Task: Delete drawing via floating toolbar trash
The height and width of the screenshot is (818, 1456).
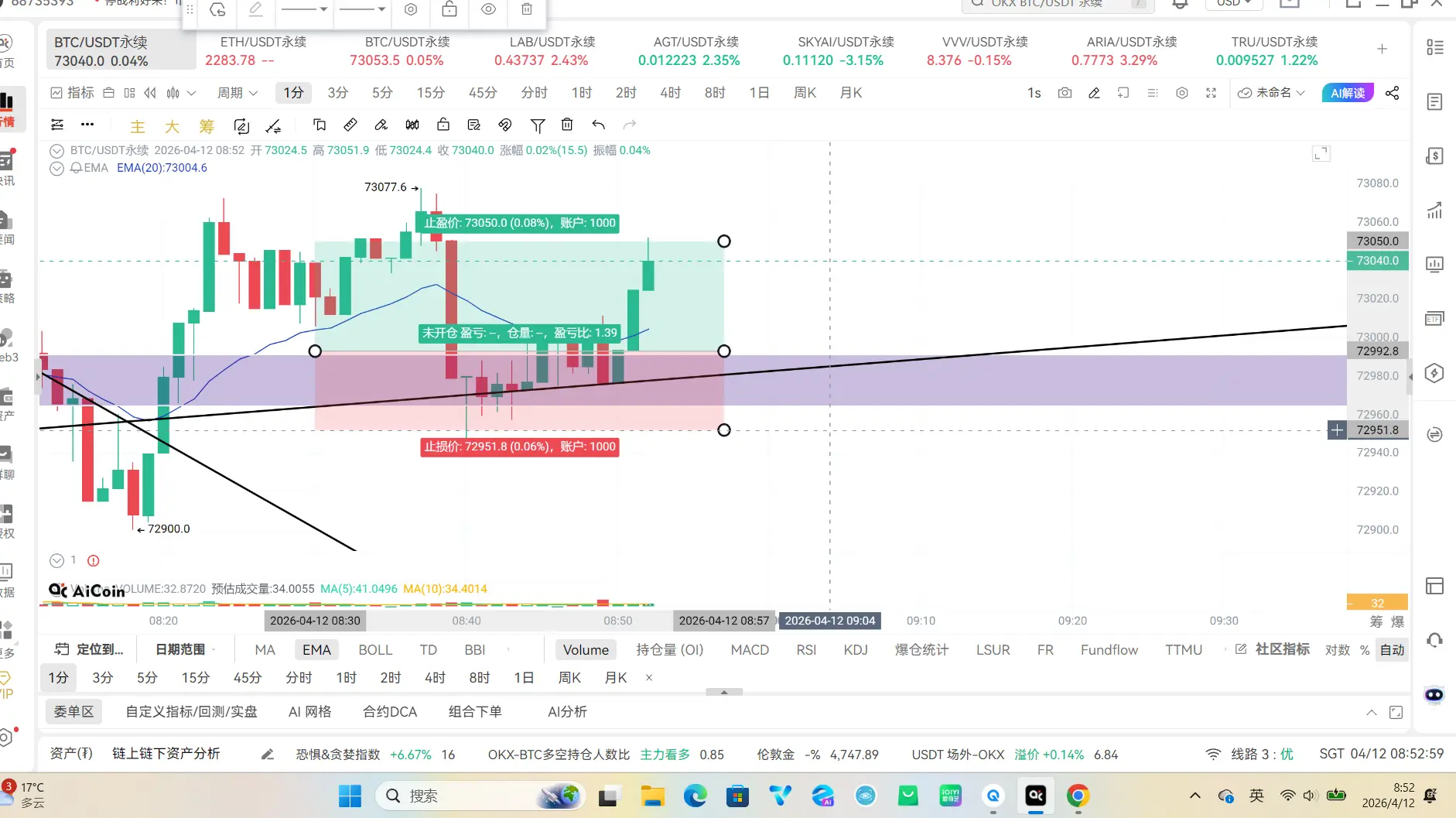Action: (526, 9)
